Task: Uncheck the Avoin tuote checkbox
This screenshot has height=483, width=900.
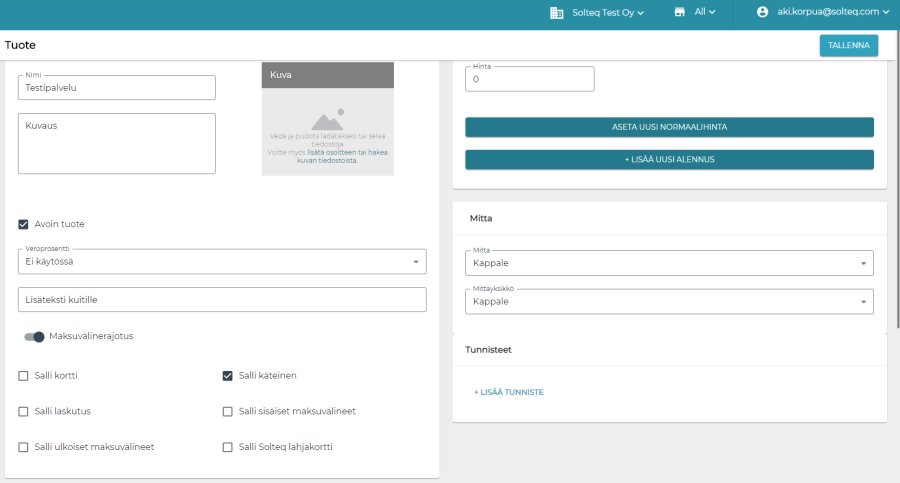Action: point(23,224)
